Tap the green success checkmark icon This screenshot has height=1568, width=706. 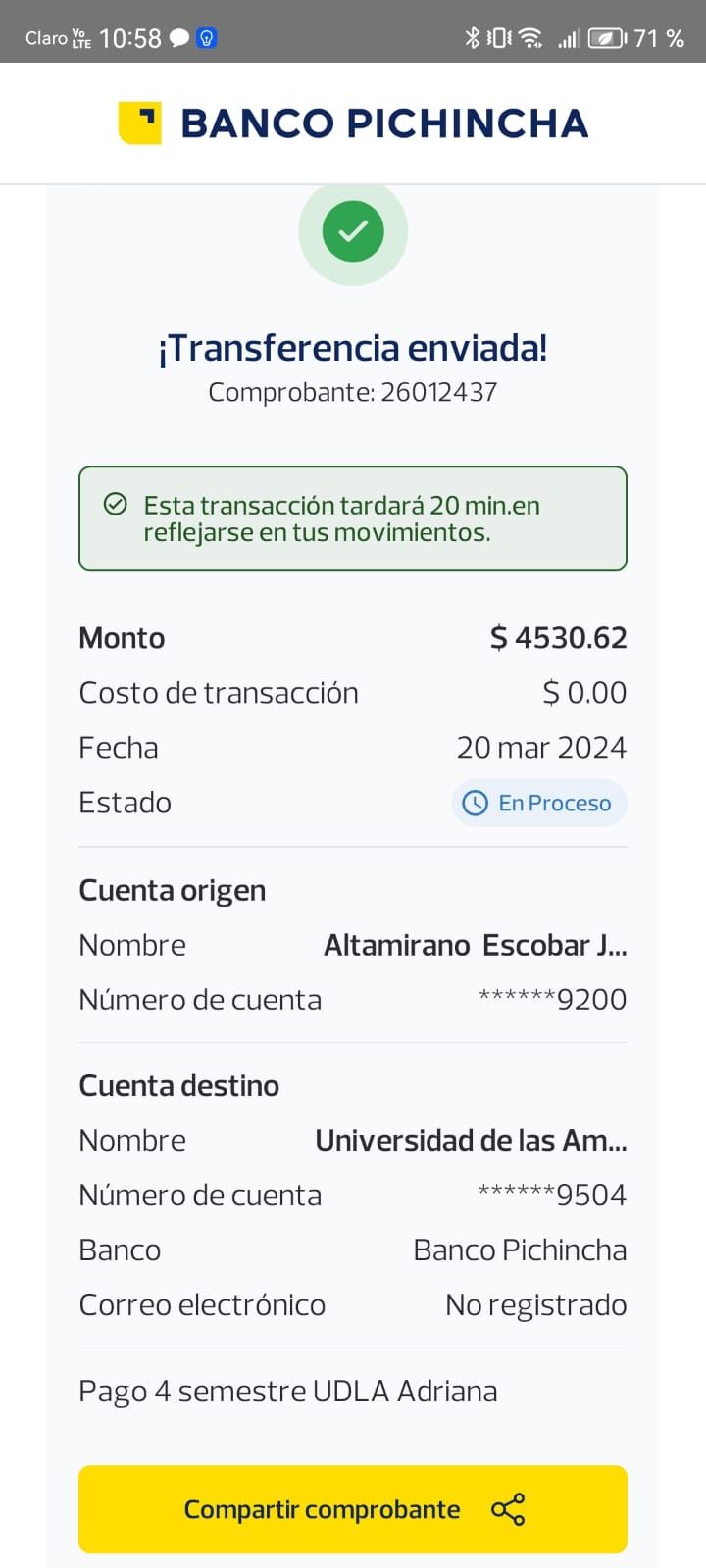(x=353, y=231)
